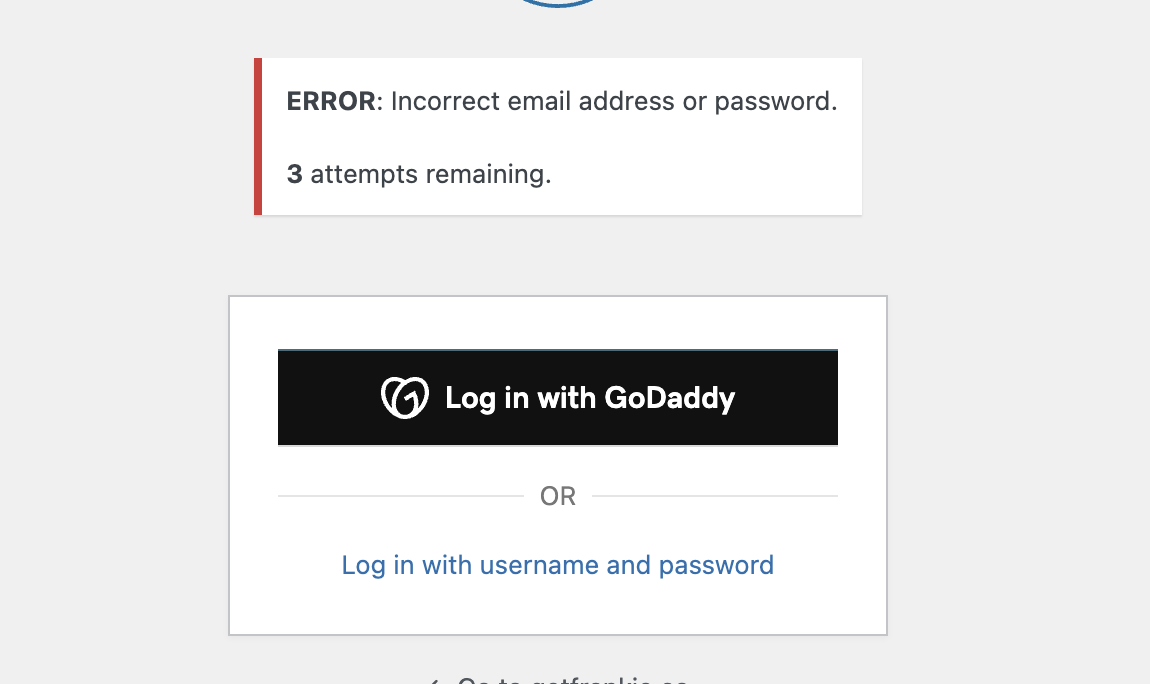Viewport: 1150px width, 684px height.
Task: Click empty space inside the login card
Action: [x=557, y=323]
